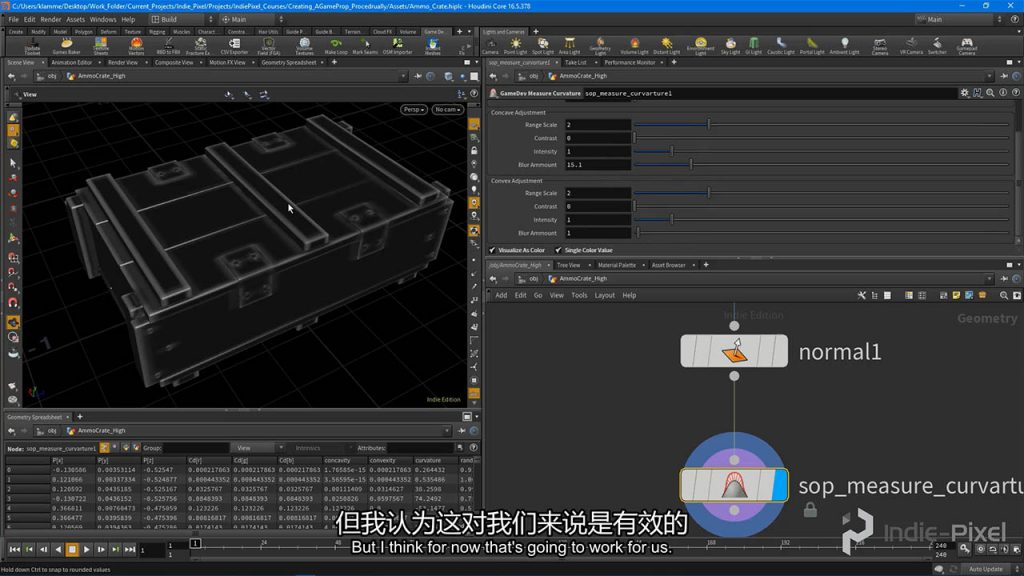Click the Volume Textures shelf tool

[304, 46]
